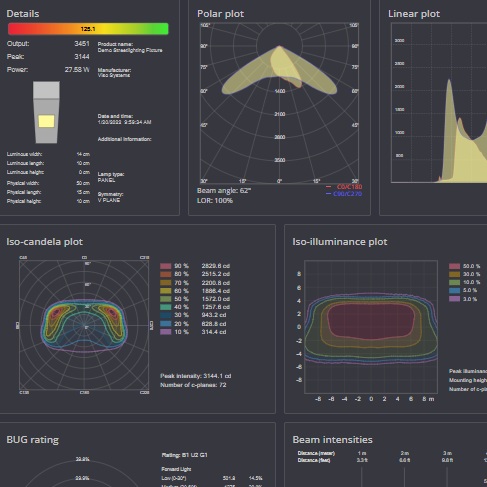The width and height of the screenshot is (487, 487).
Task: Click the red-to-green efficacy gradient bar
Action: point(88,29)
